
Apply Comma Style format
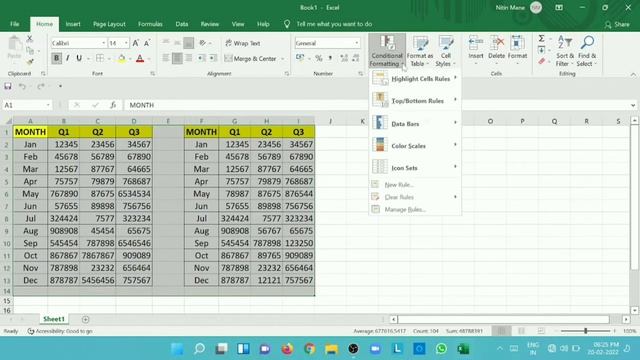coord(330,58)
